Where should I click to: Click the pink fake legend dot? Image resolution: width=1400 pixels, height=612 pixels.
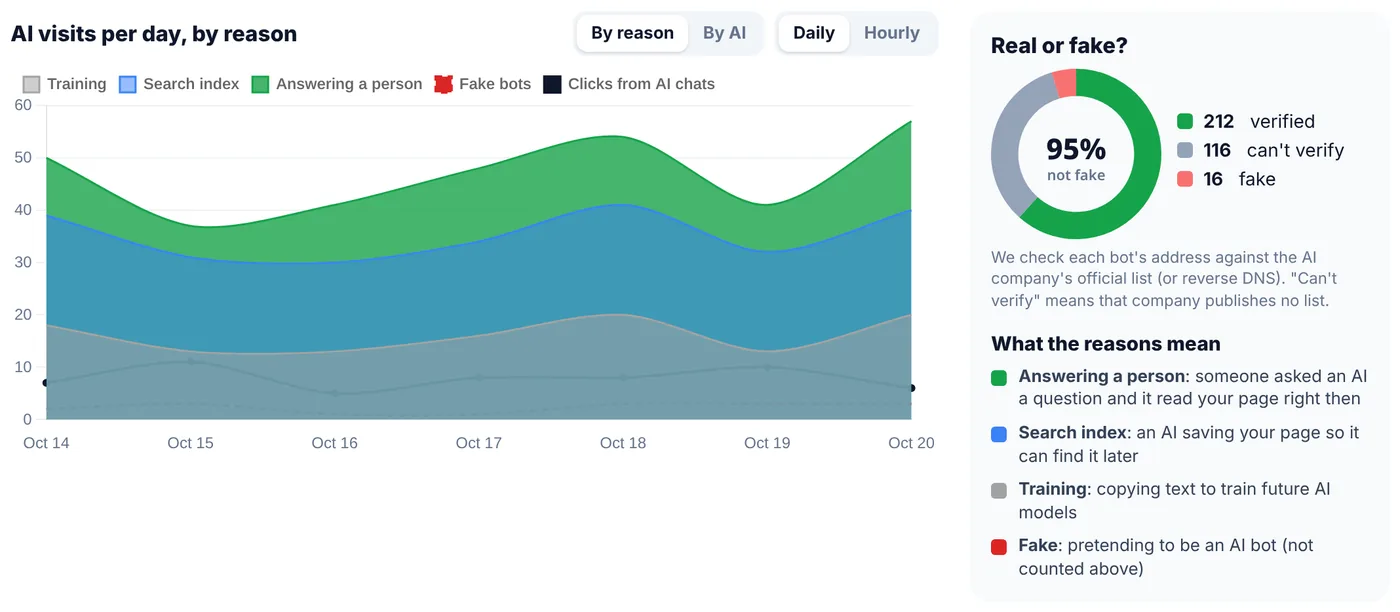(1185, 179)
